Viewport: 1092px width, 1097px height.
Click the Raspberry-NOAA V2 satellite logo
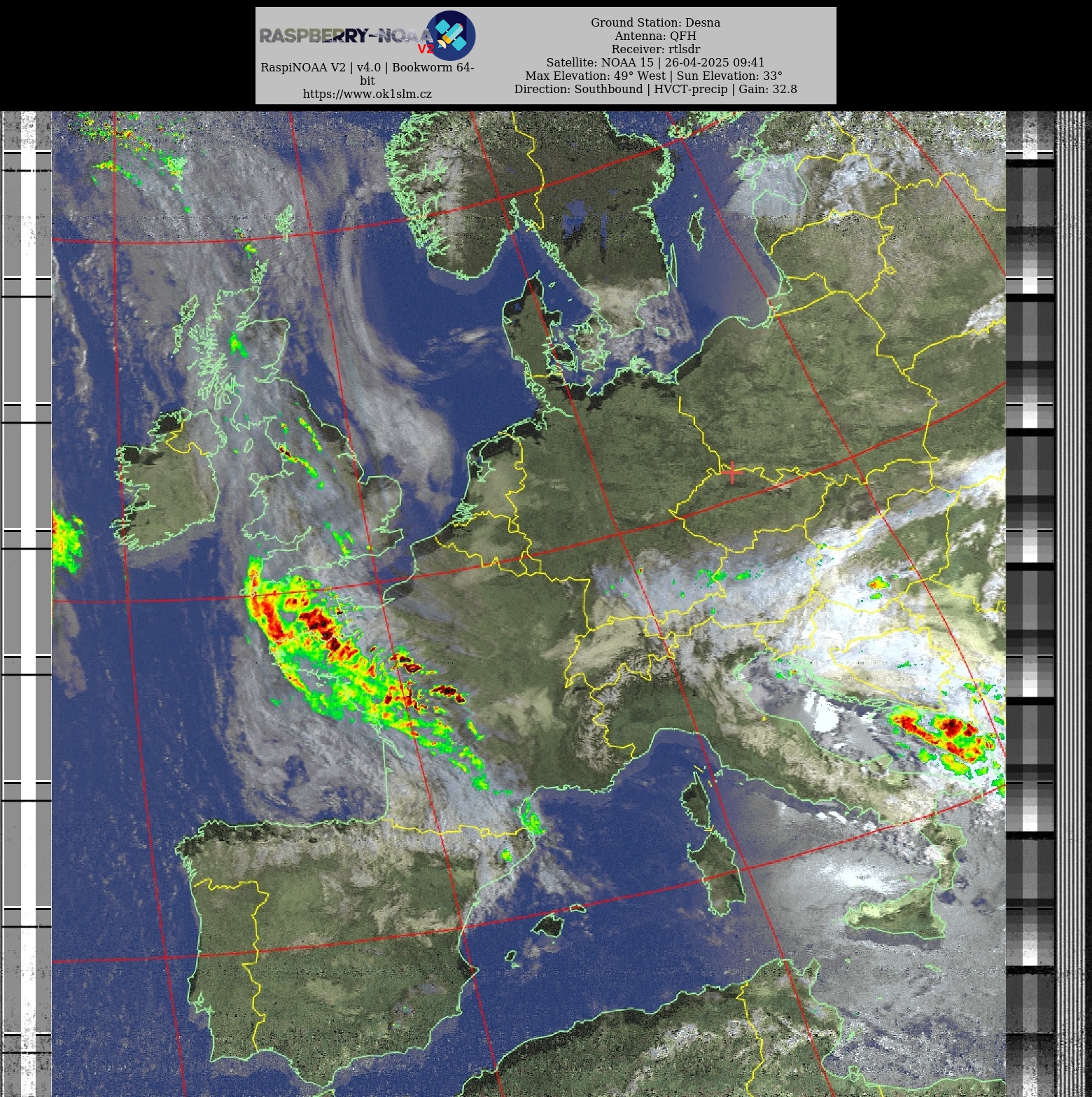[367, 35]
